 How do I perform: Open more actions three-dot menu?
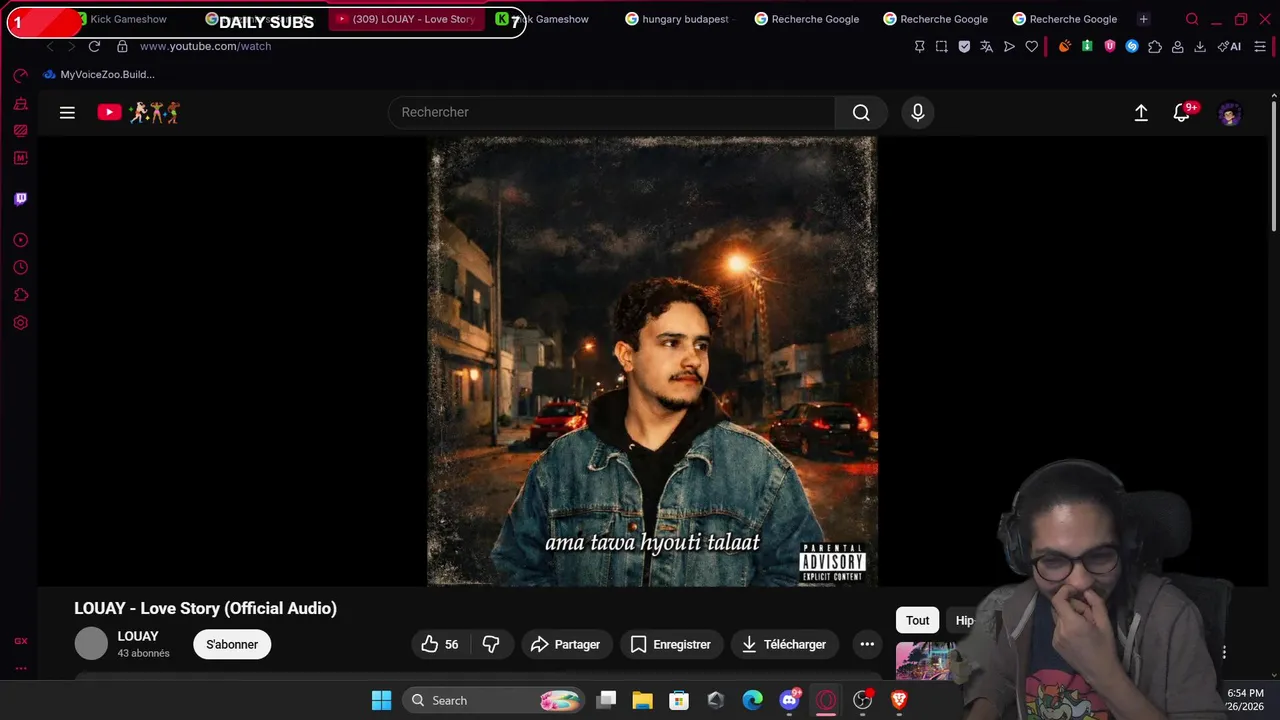867,645
